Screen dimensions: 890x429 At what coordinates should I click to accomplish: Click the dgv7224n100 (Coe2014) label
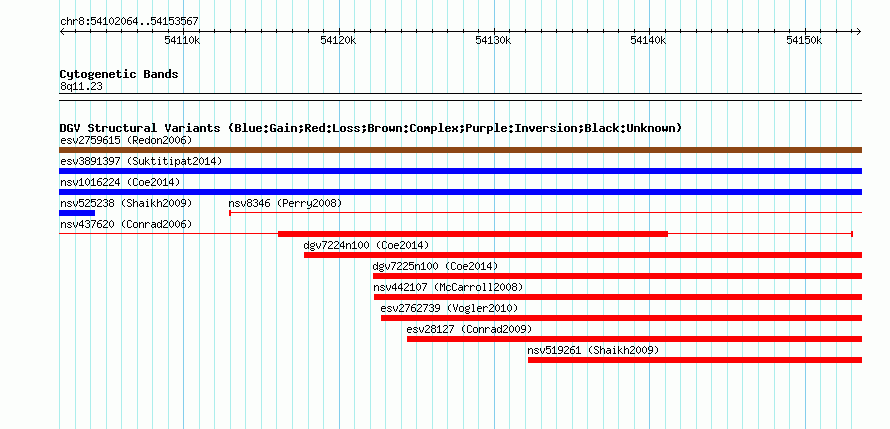click(366, 245)
